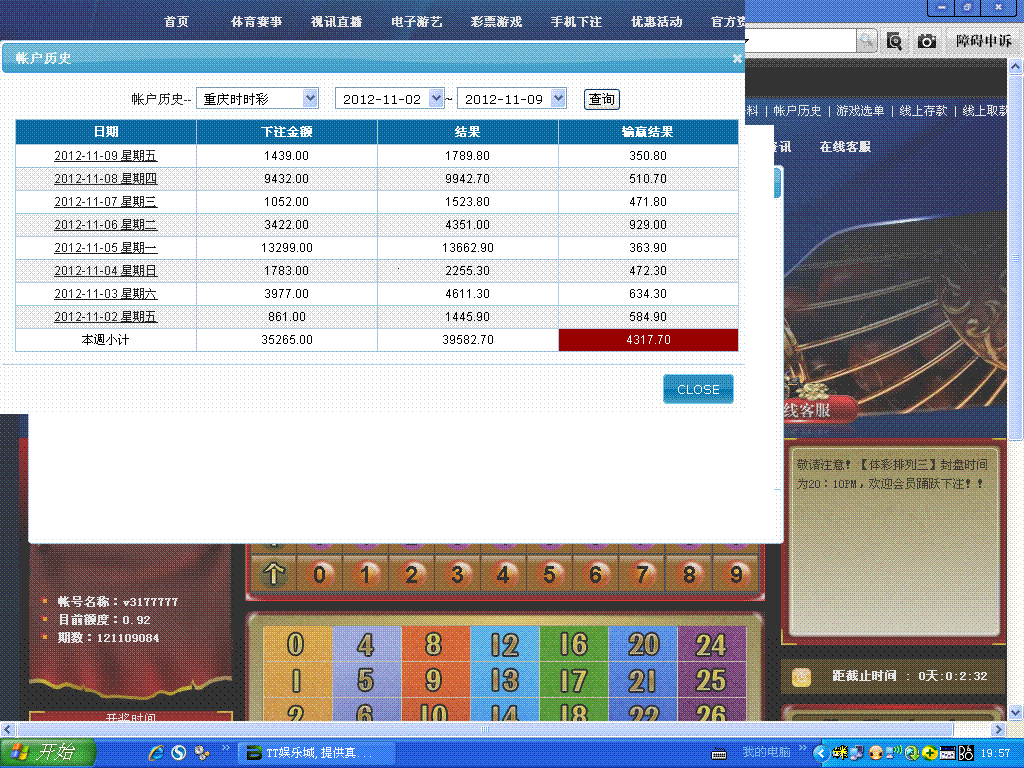Click the magnifier zoom icon in the browser toolbar

click(x=896, y=41)
